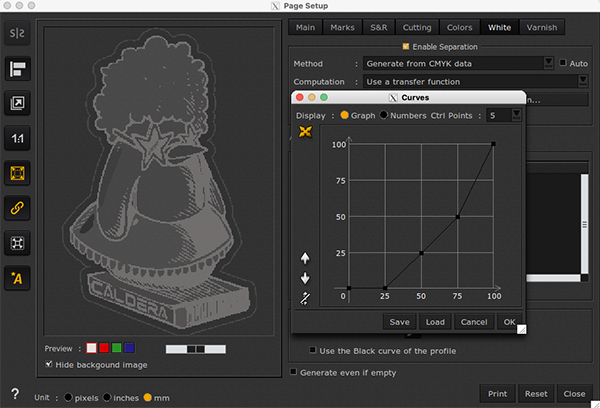Click the preview opacity slider
This screenshot has height=408, width=600.
(x=196, y=349)
